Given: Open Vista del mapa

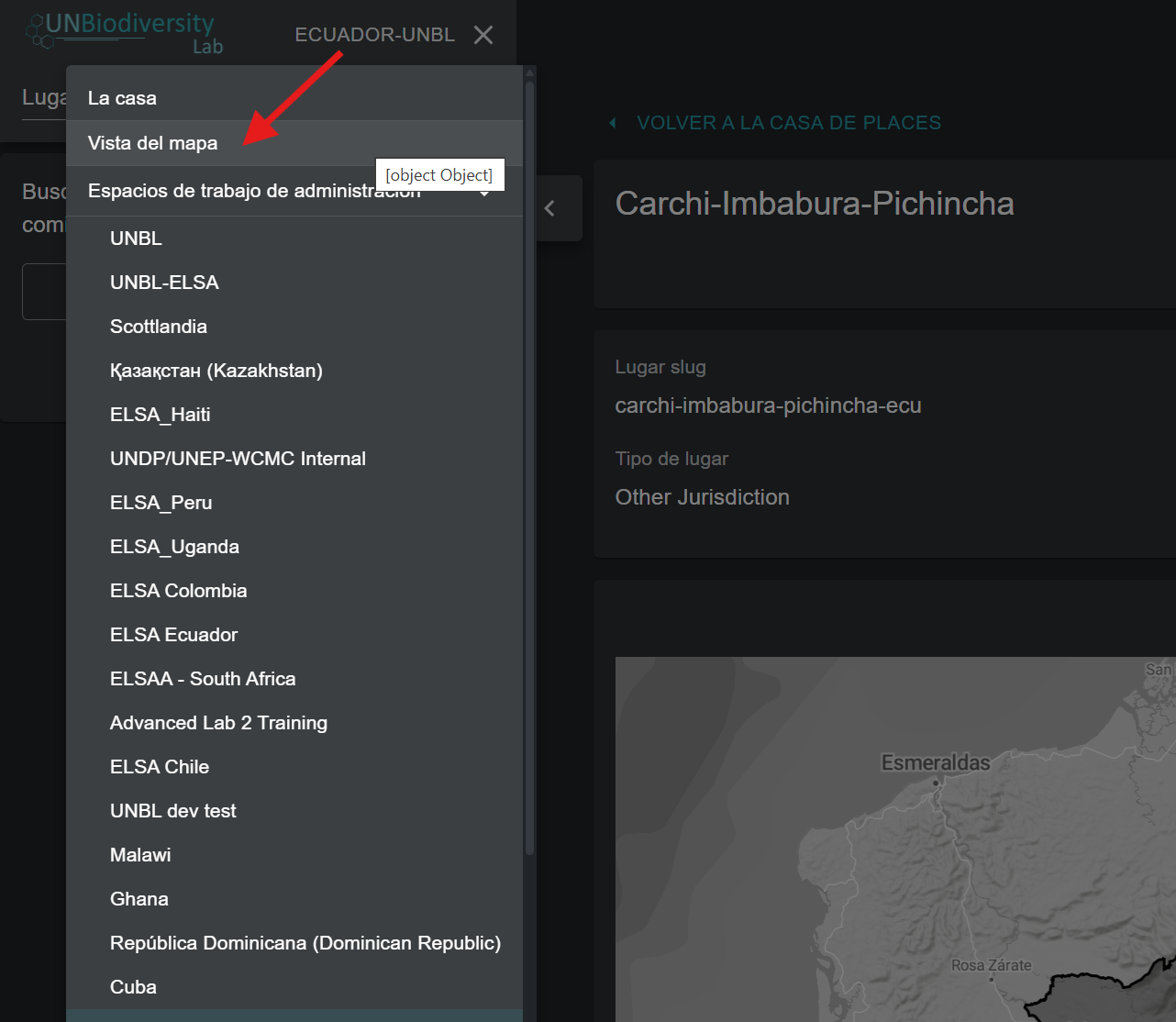Looking at the screenshot, I should [152, 143].
